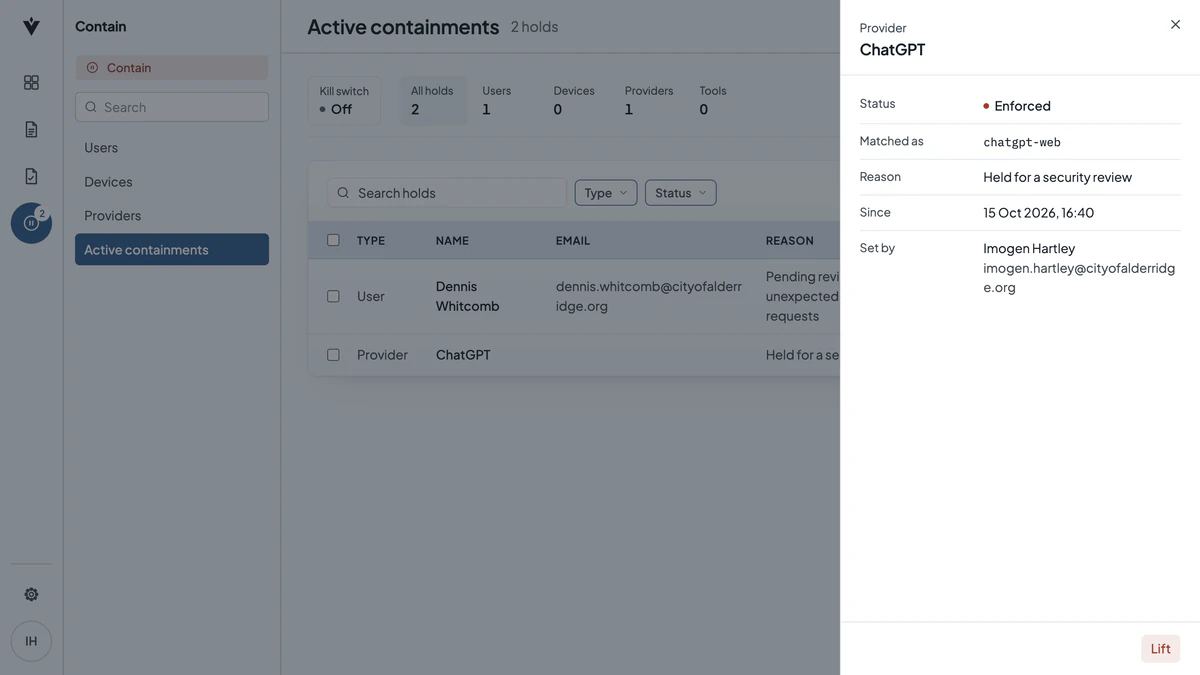This screenshot has width=1200, height=675.
Task: Click the Imogen Hartley name
Action: point(1029,248)
